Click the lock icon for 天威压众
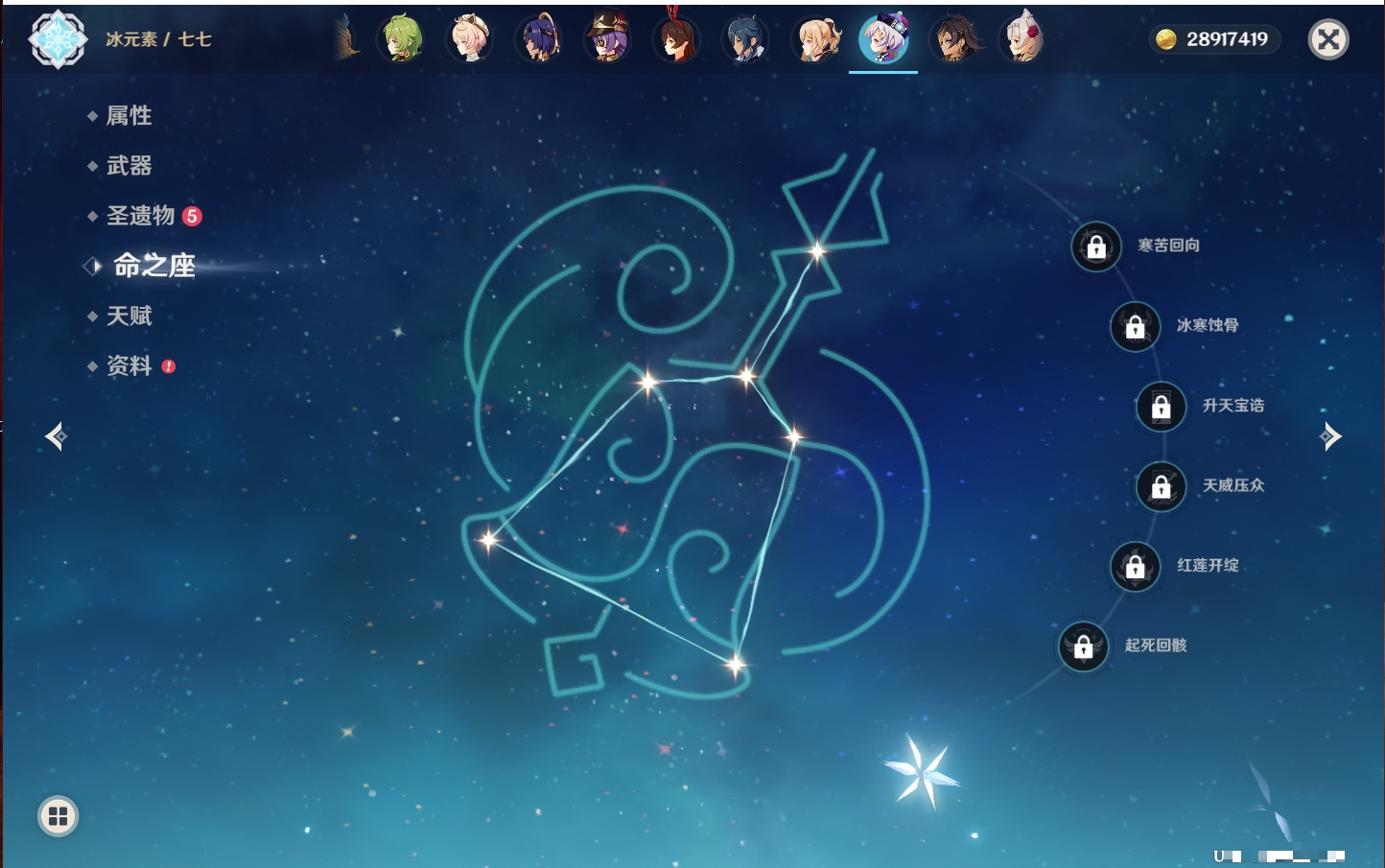This screenshot has height=868, width=1385. pos(1161,486)
